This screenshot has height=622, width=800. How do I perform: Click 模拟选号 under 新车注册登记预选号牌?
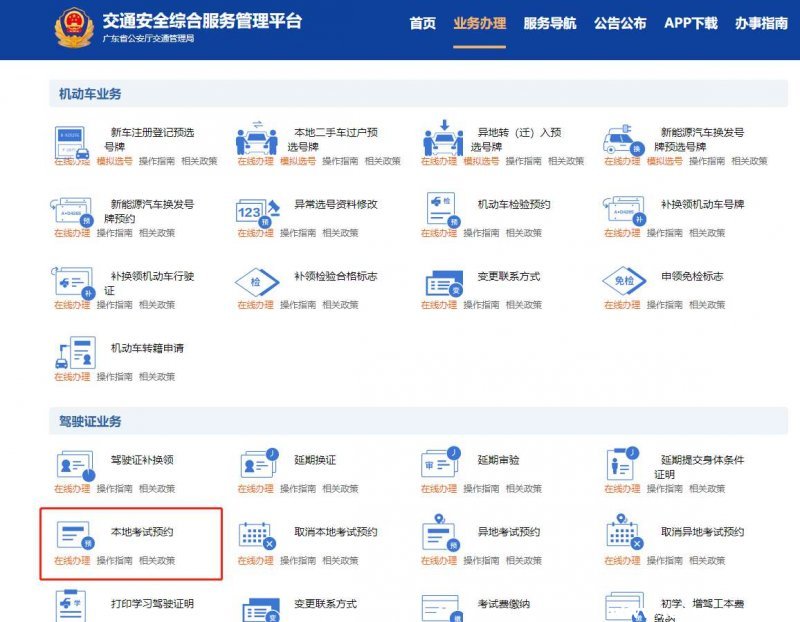click(114, 161)
